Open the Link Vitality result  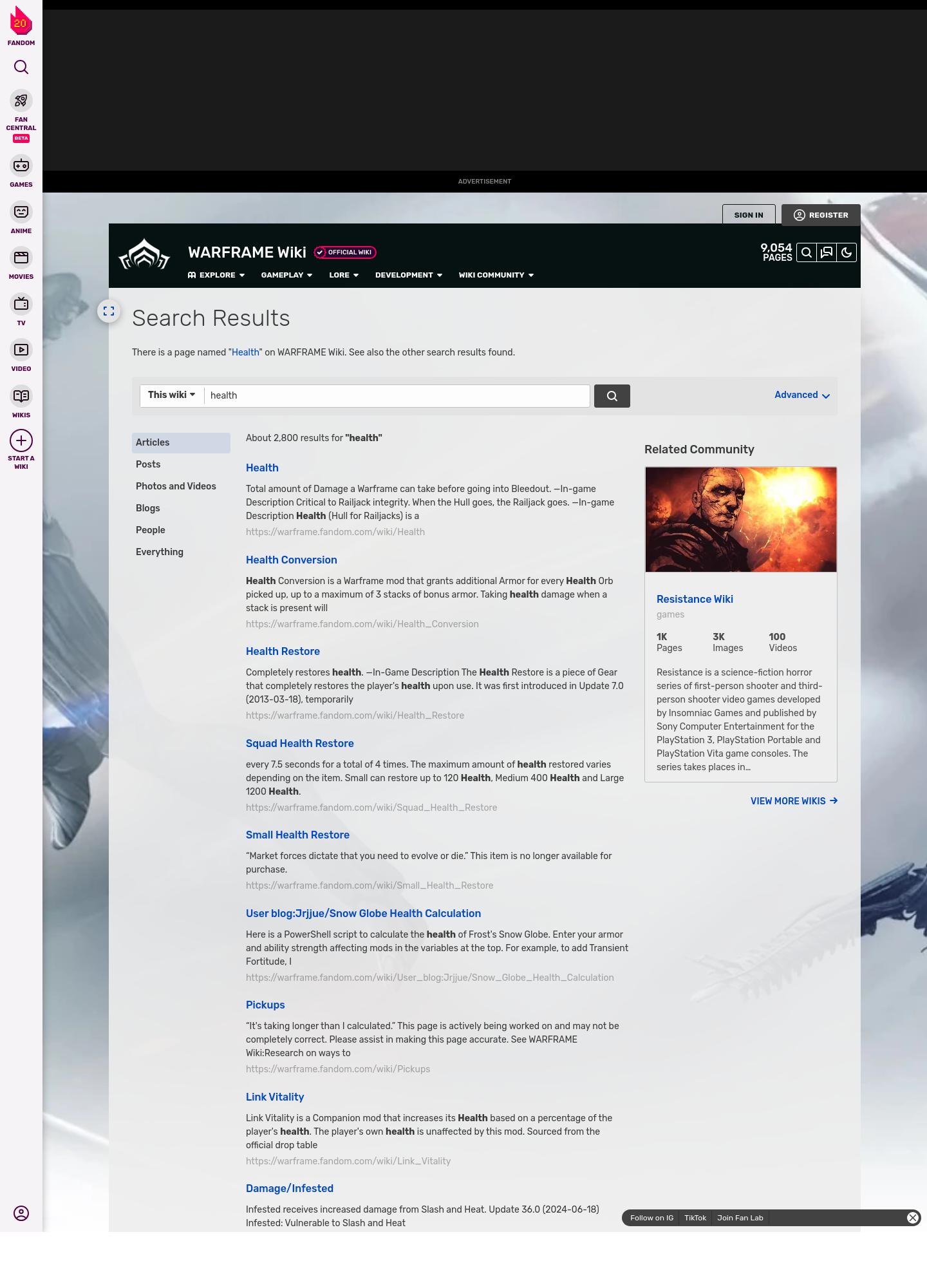(x=275, y=1097)
